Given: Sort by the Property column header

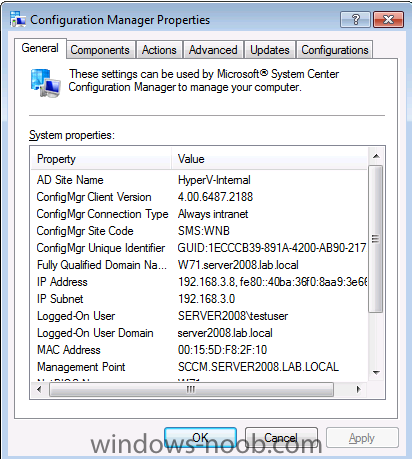Looking at the screenshot, I should pos(101,159).
